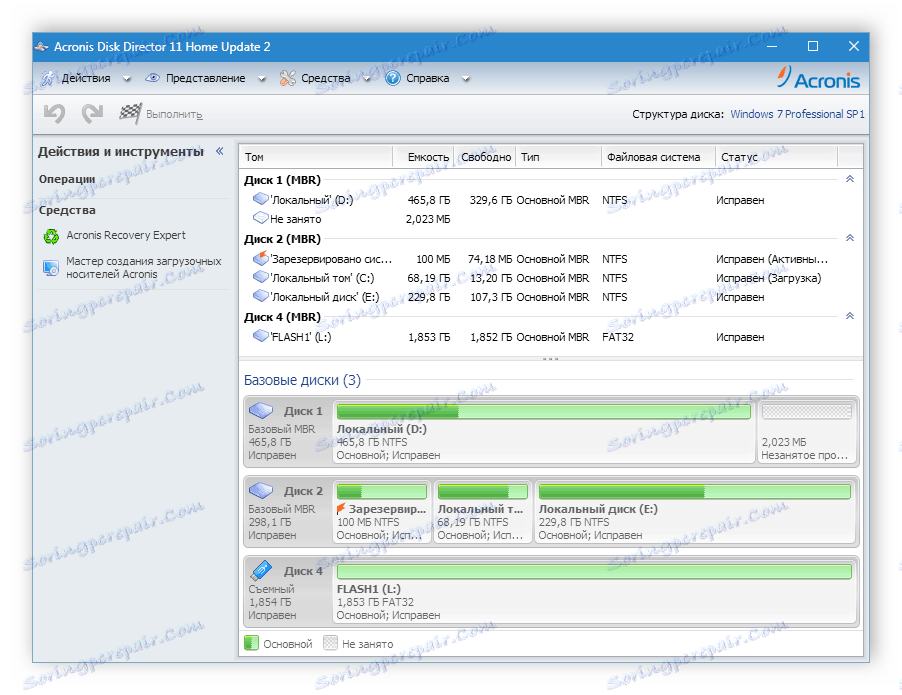Click the bootable media builder icon

[51, 268]
